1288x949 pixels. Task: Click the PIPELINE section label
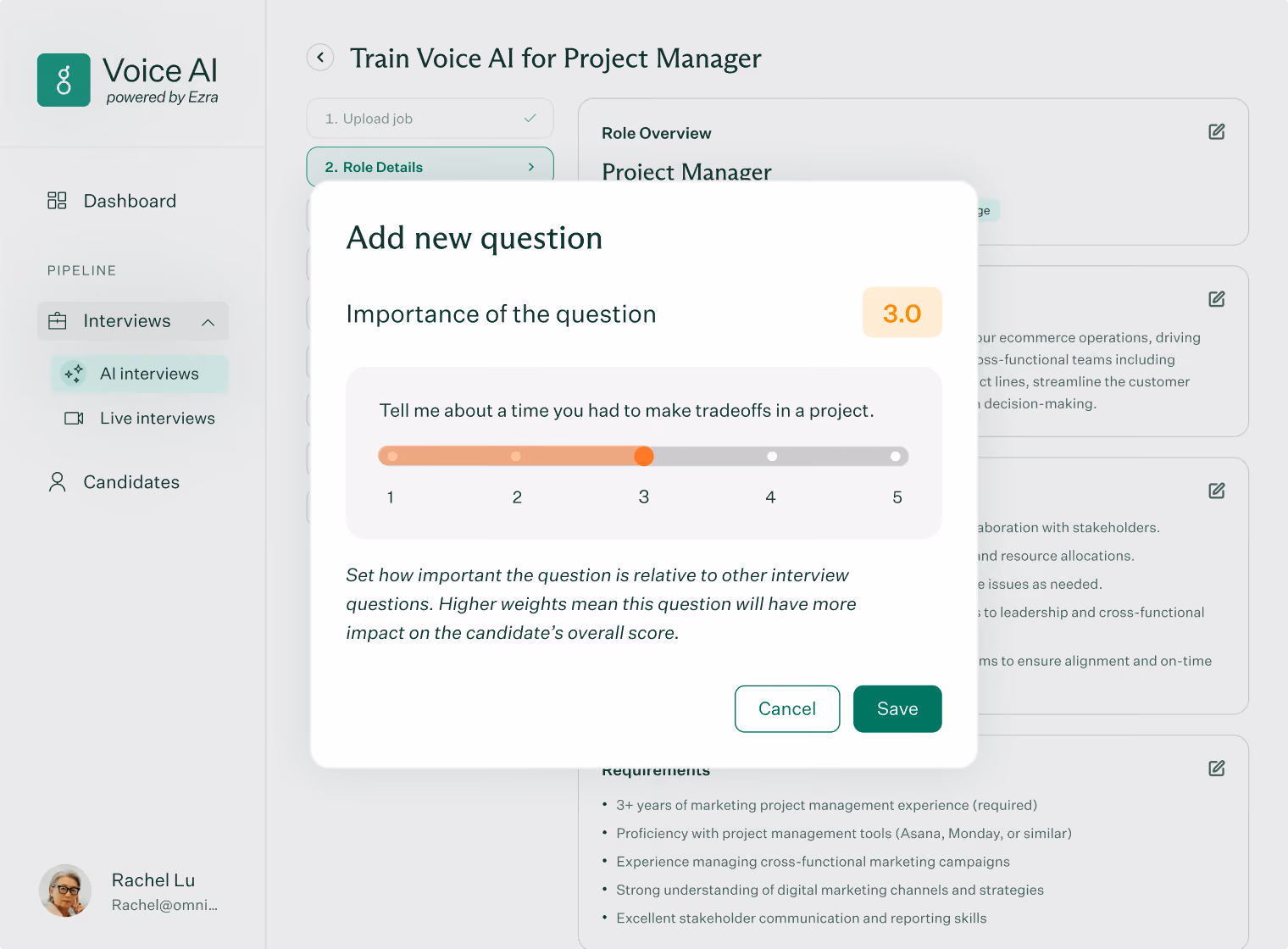82,270
